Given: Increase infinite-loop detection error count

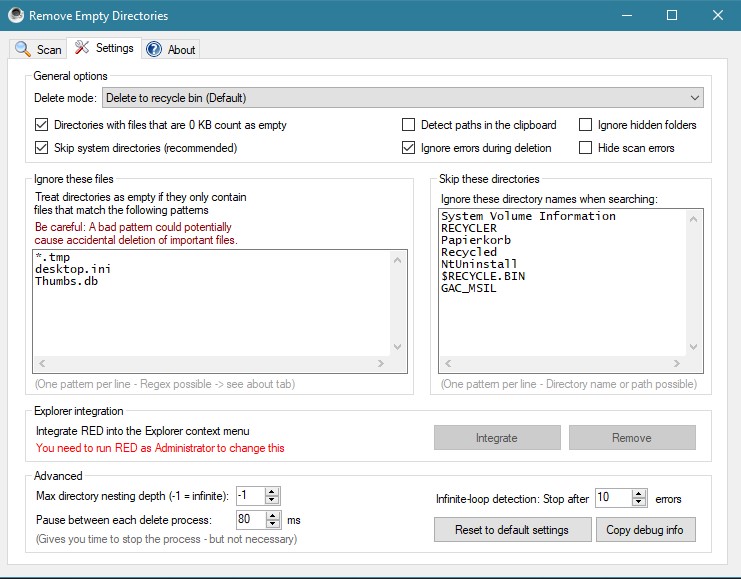Looking at the screenshot, I should click(639, 493).
